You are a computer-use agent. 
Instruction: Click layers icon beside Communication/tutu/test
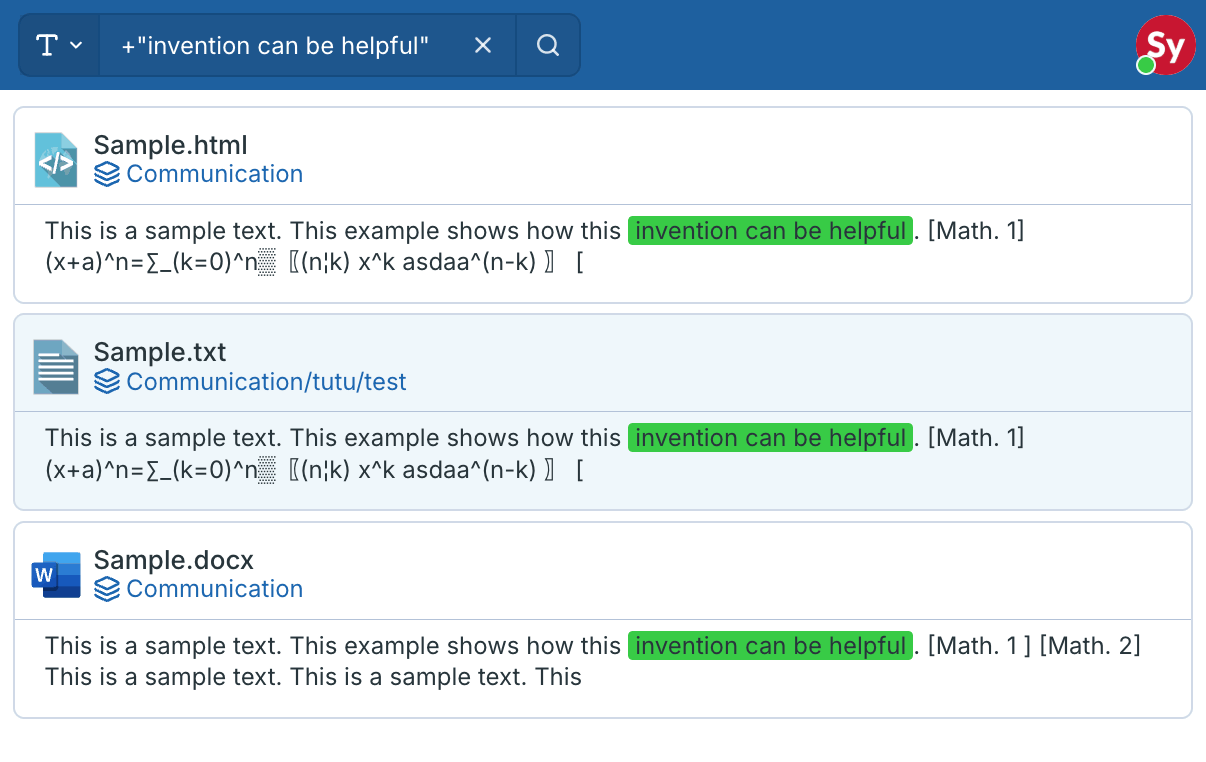click(x=107, y=382)
